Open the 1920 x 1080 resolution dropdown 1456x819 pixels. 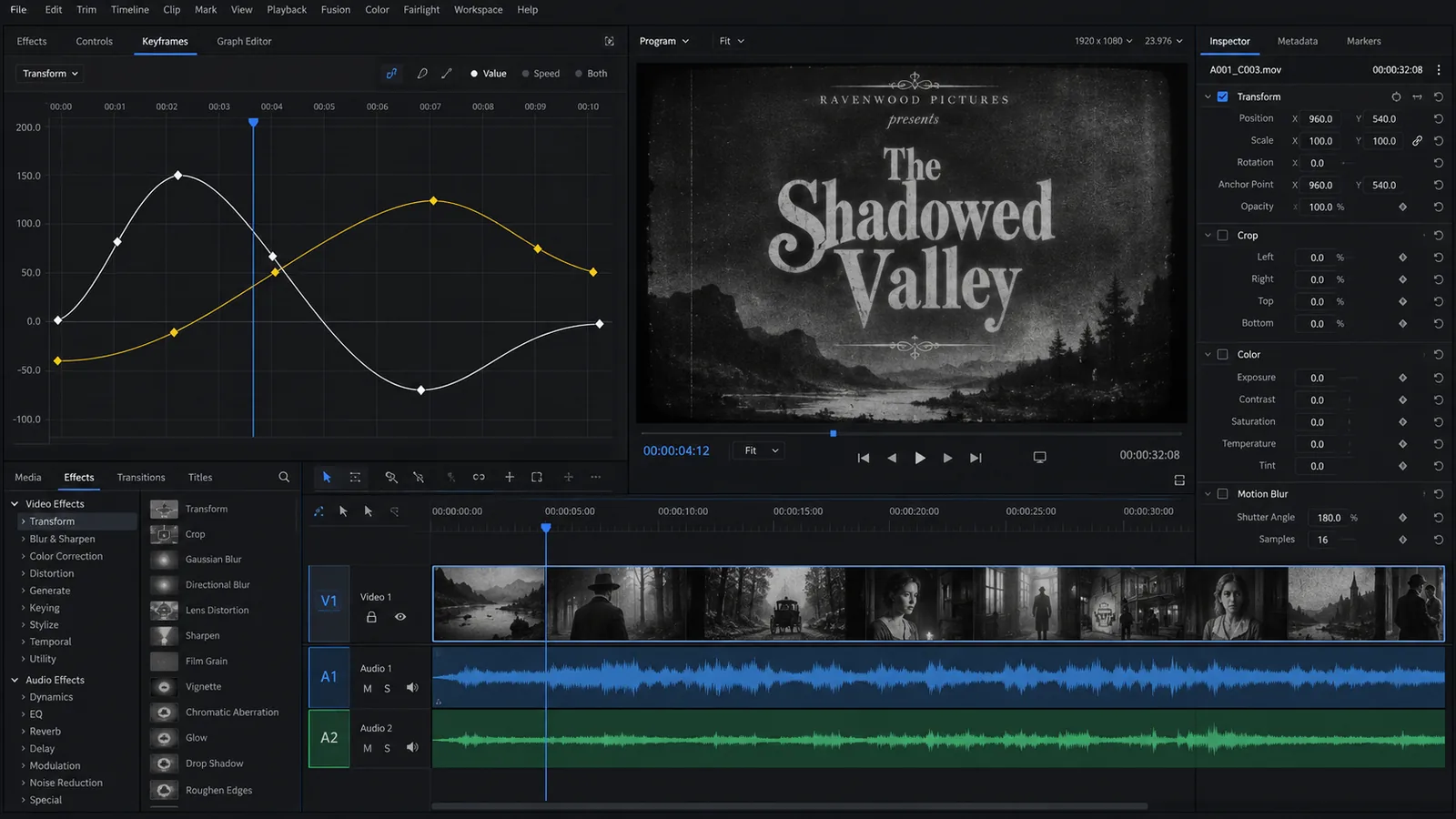coord(1103,41)
